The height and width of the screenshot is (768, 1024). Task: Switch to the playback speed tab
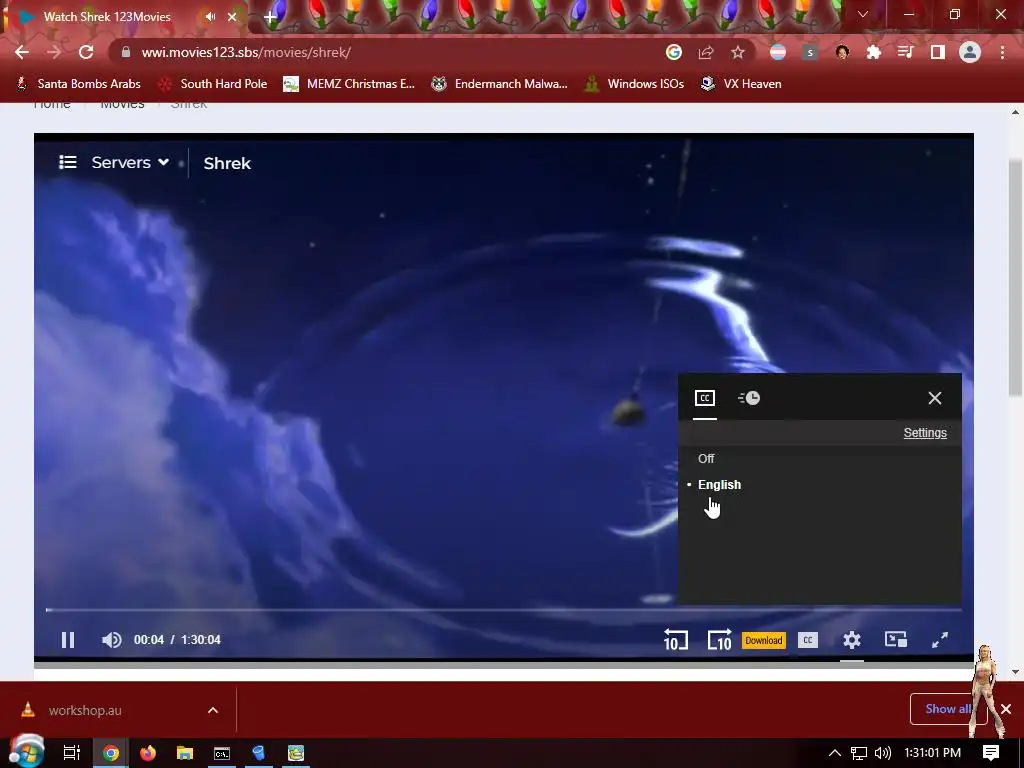(748, 398)
